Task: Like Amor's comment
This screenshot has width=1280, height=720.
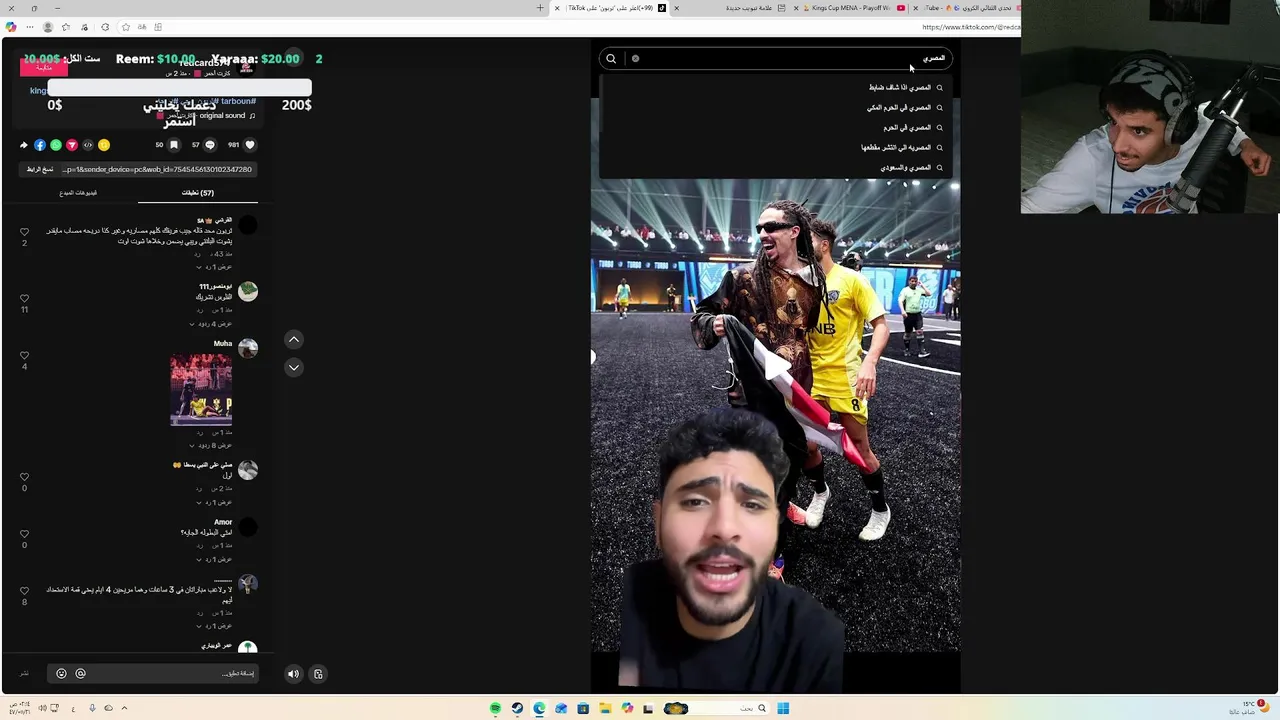Action: [x=24, y=534]
